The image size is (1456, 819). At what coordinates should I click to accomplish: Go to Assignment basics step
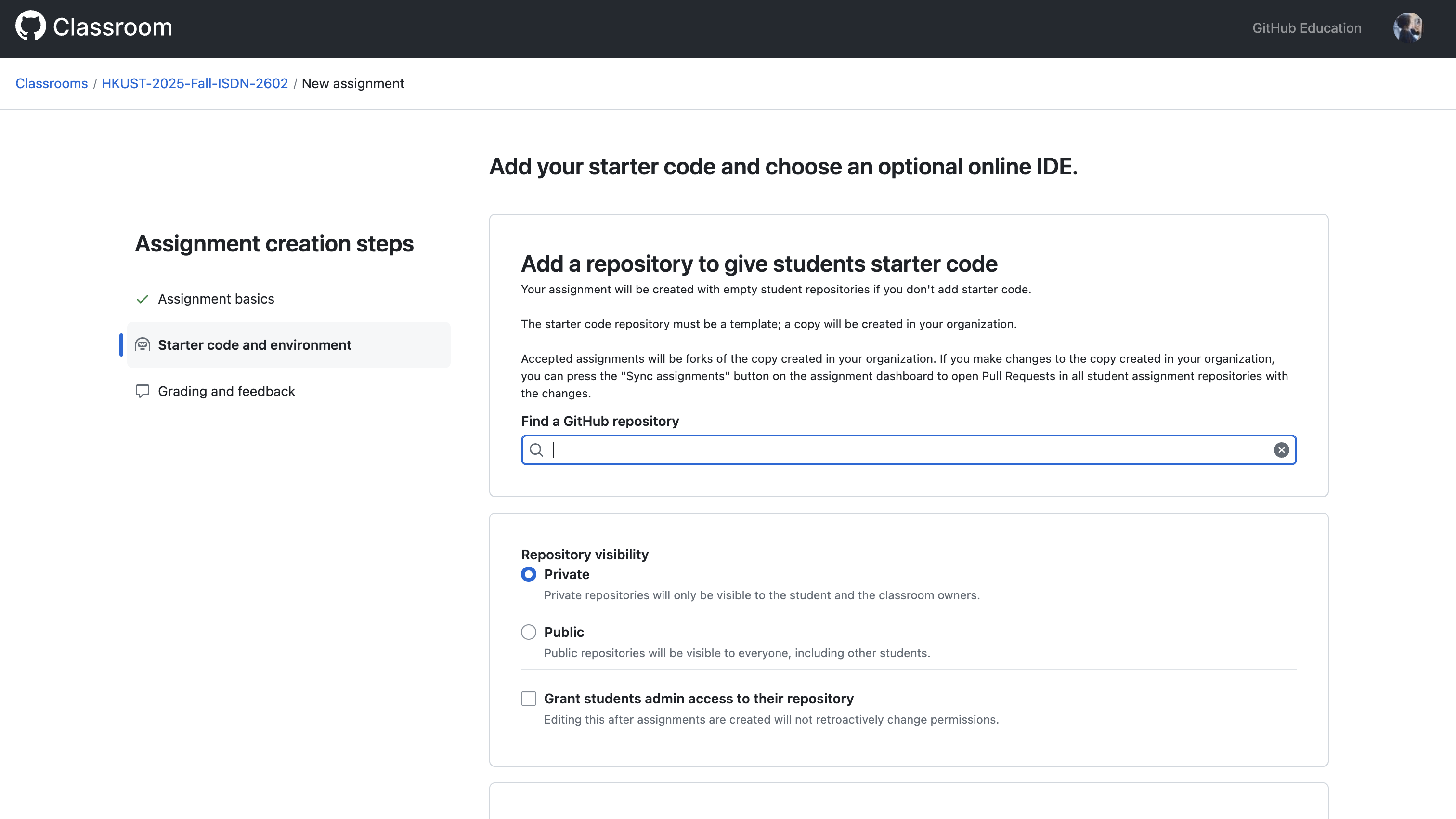[216, 299]
